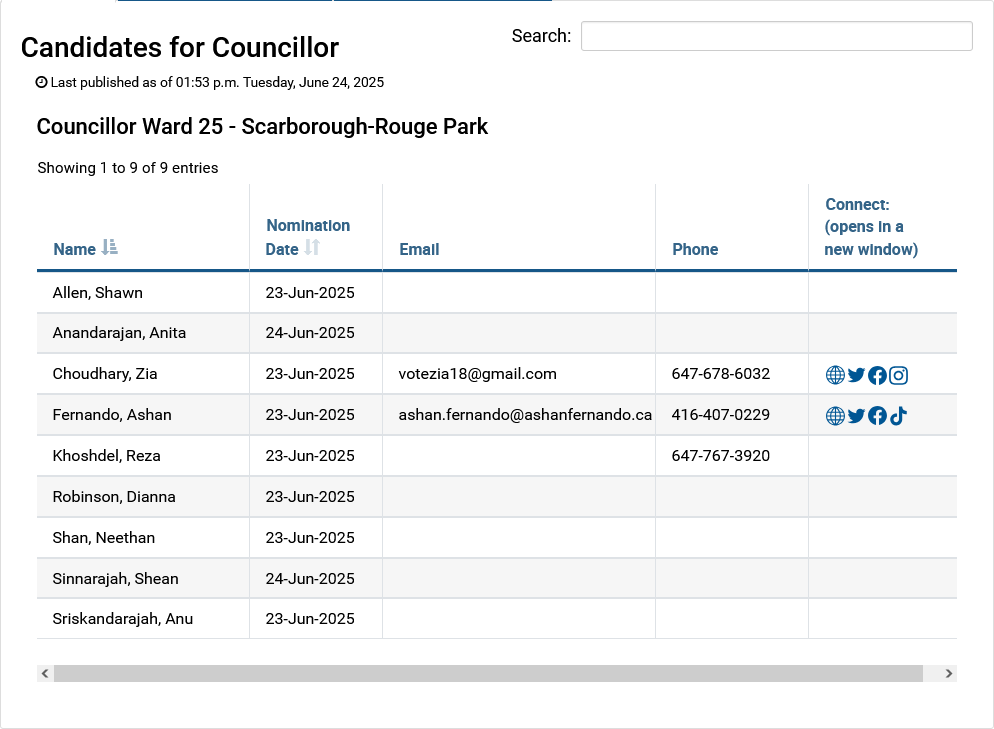Click the Nomination Date sort arrows icon

(312, 248)
